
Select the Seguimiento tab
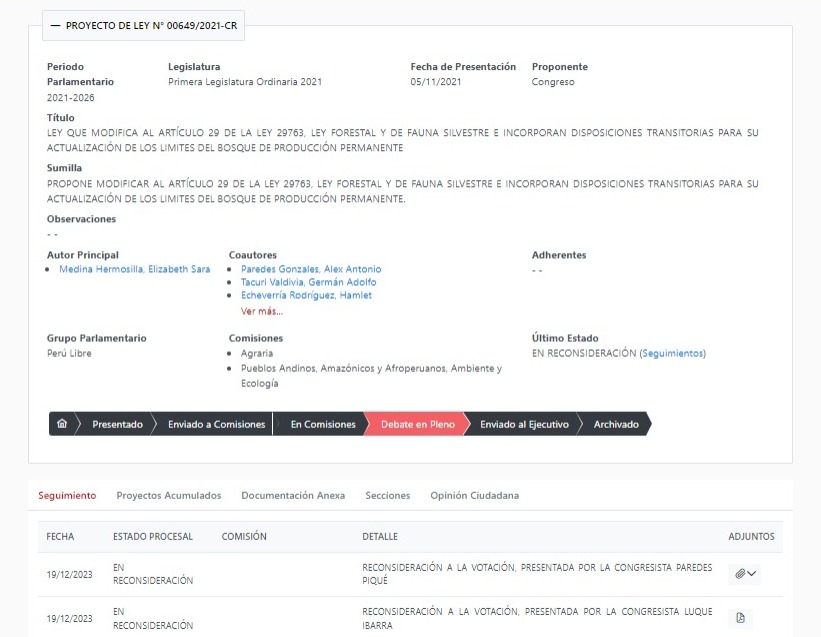(x=67, y=495)
